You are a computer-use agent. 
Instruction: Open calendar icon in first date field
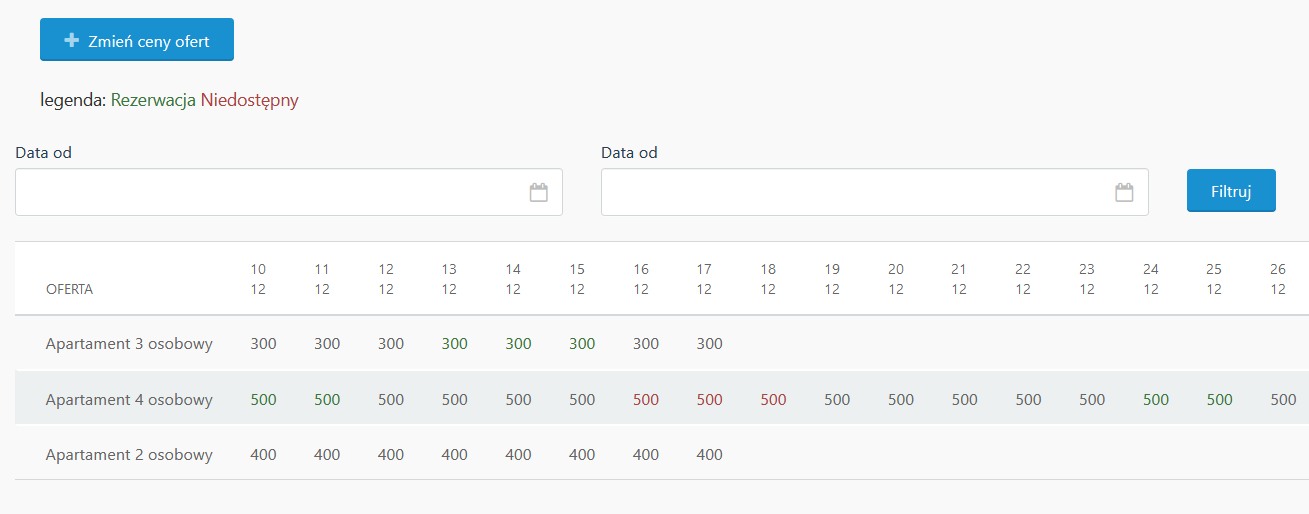coord(539,192)
